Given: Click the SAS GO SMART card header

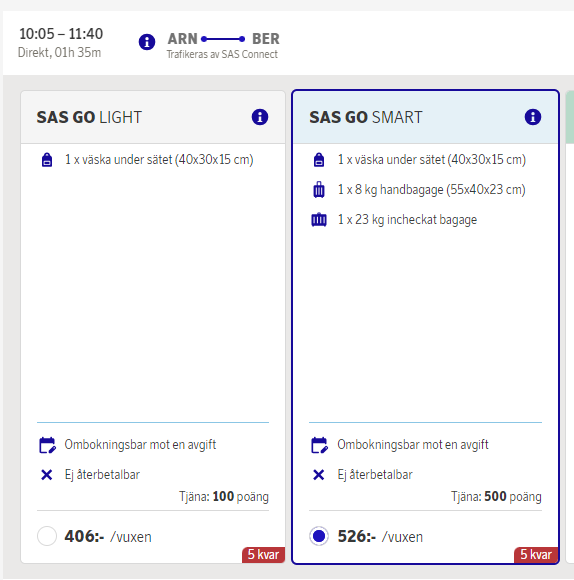Looking at the screenshot, I should pyautogui.click(x=425, y=117).
